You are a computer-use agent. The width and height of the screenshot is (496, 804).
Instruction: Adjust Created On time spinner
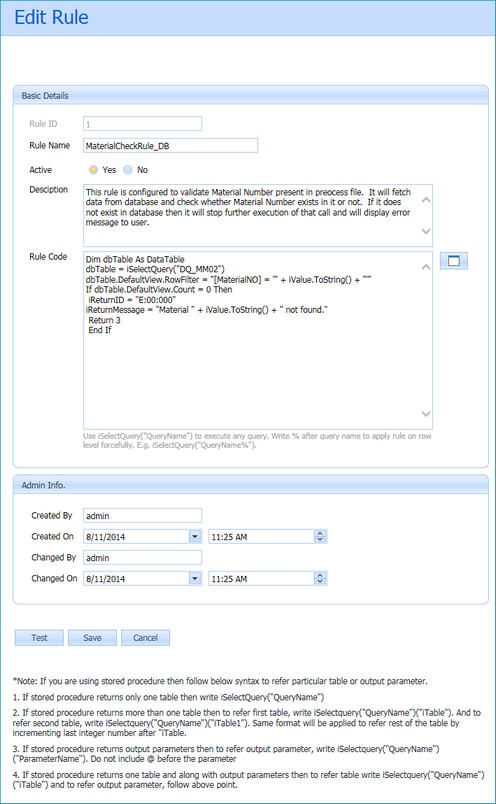(x=320, y=536)
